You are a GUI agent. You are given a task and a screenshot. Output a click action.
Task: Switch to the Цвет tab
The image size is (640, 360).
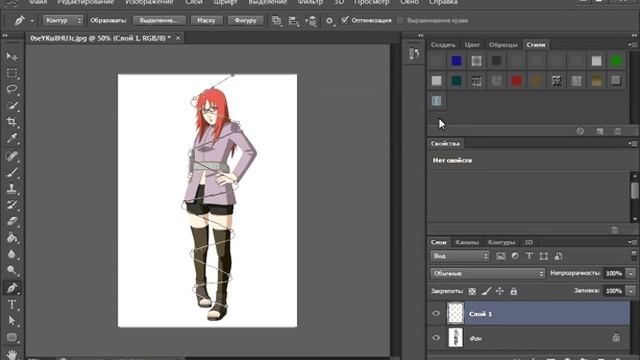(x=472, y=45)
